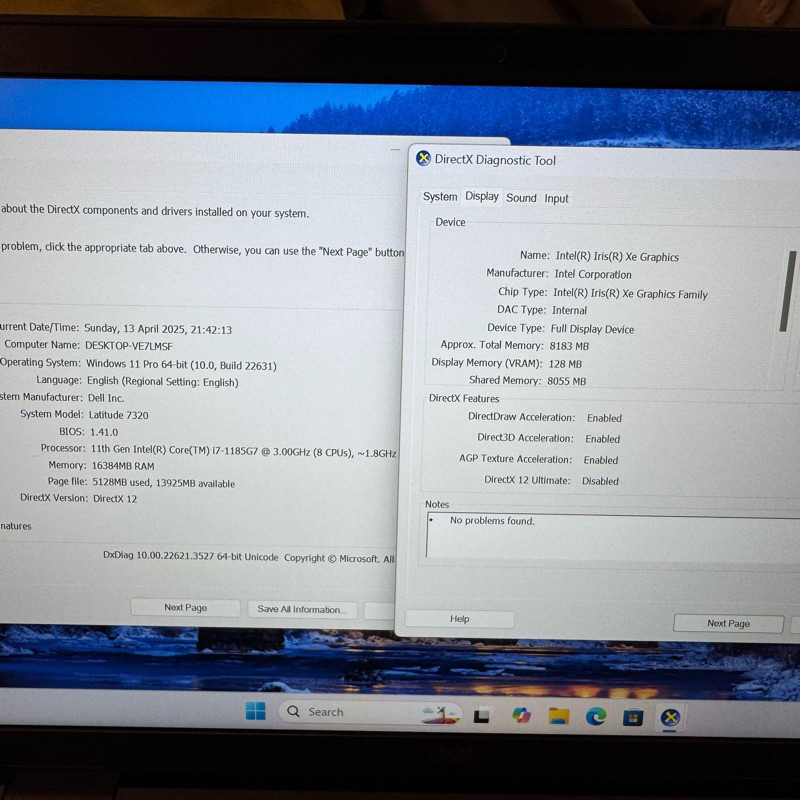Launch Microsoft Edge from the taskbar

[x=596, y=716]
